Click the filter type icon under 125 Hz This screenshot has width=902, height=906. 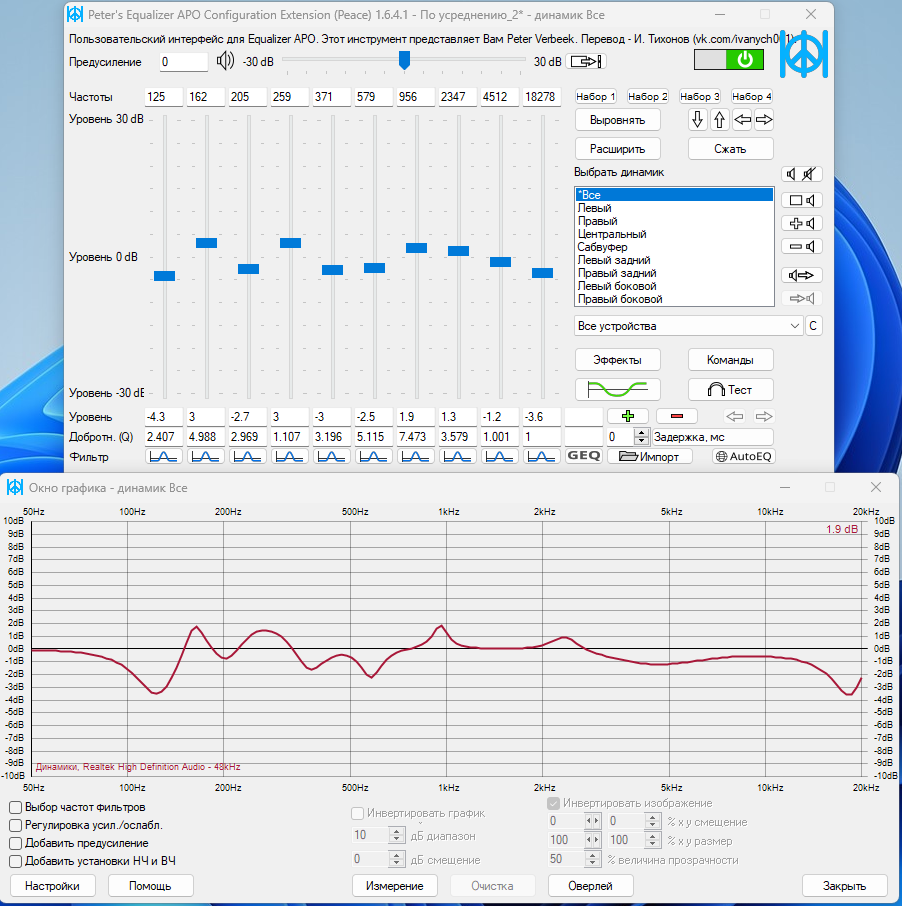[164, 456]
